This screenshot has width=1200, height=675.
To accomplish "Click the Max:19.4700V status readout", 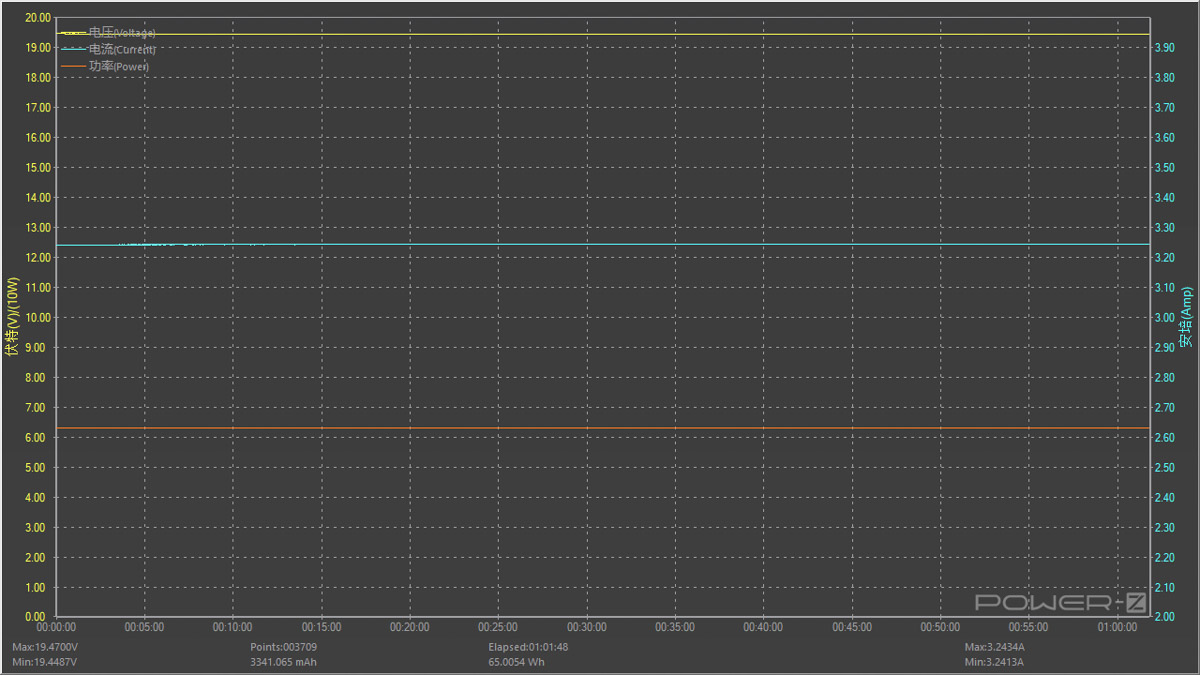I will (x=44, y=647).
